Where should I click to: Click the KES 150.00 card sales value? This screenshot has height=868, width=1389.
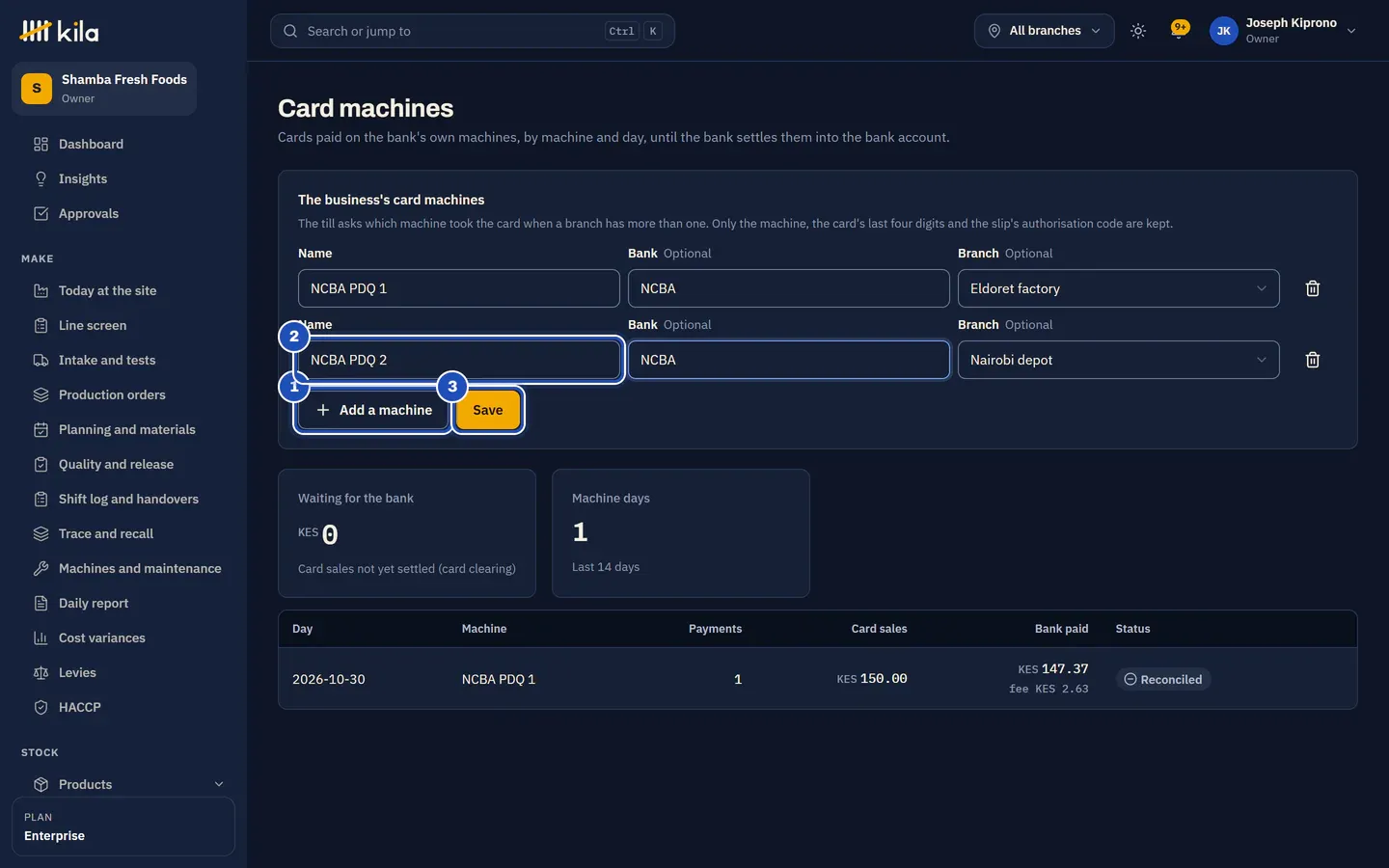(x=872, y=679)
